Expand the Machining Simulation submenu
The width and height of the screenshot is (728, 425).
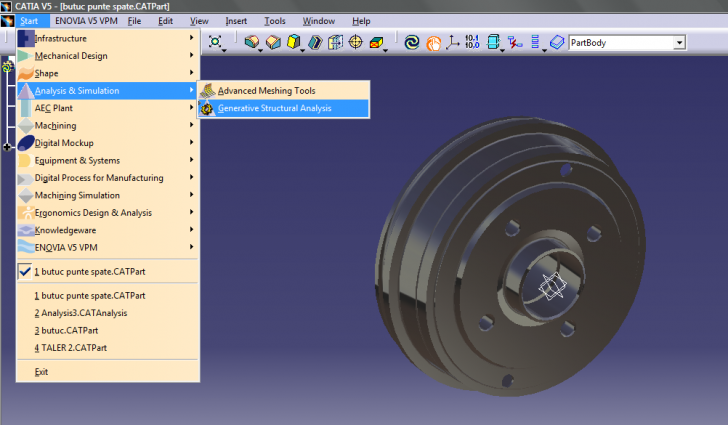click(108, 195)
